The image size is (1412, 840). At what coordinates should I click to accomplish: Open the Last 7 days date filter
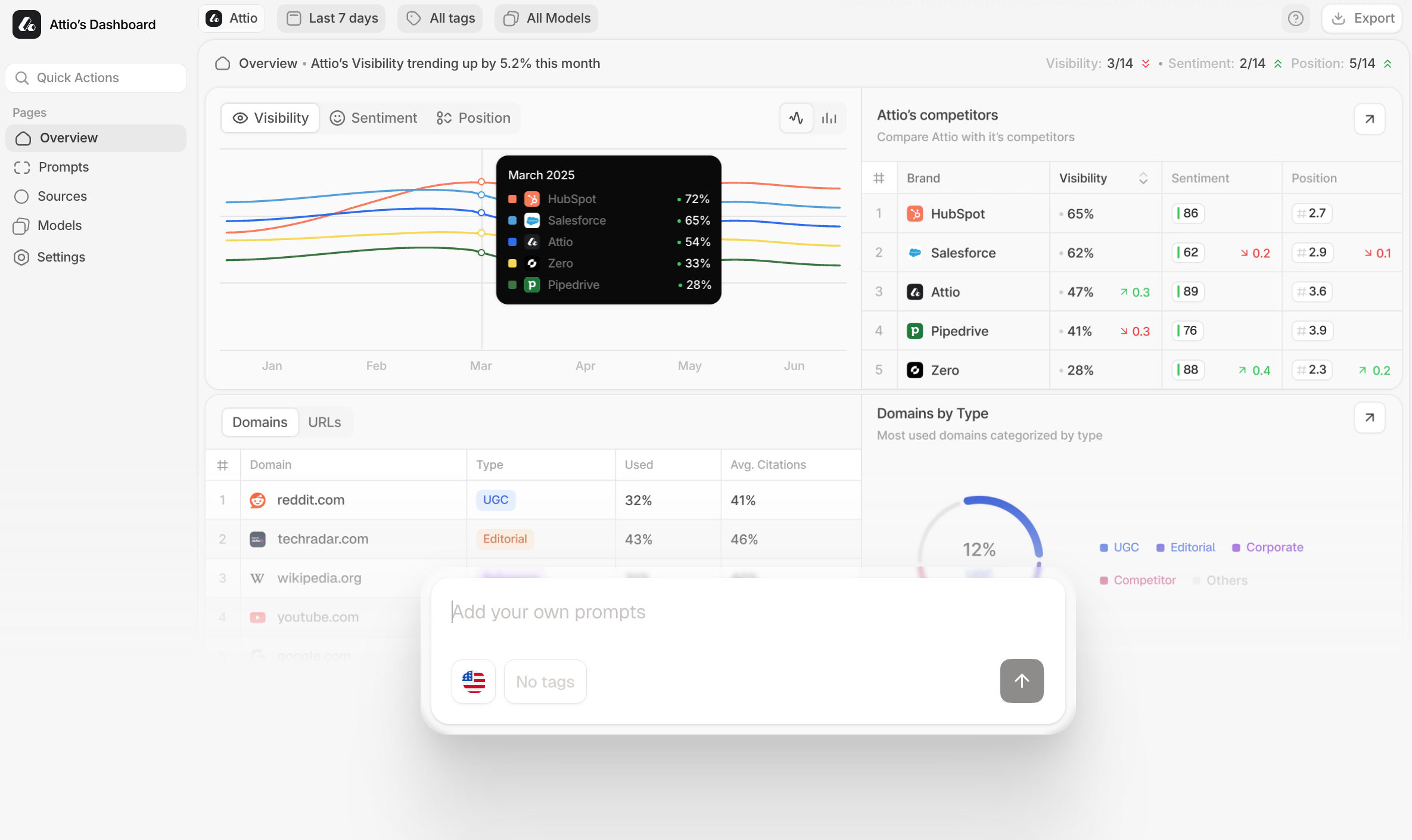pyautogui.click(x=331, y=18)
